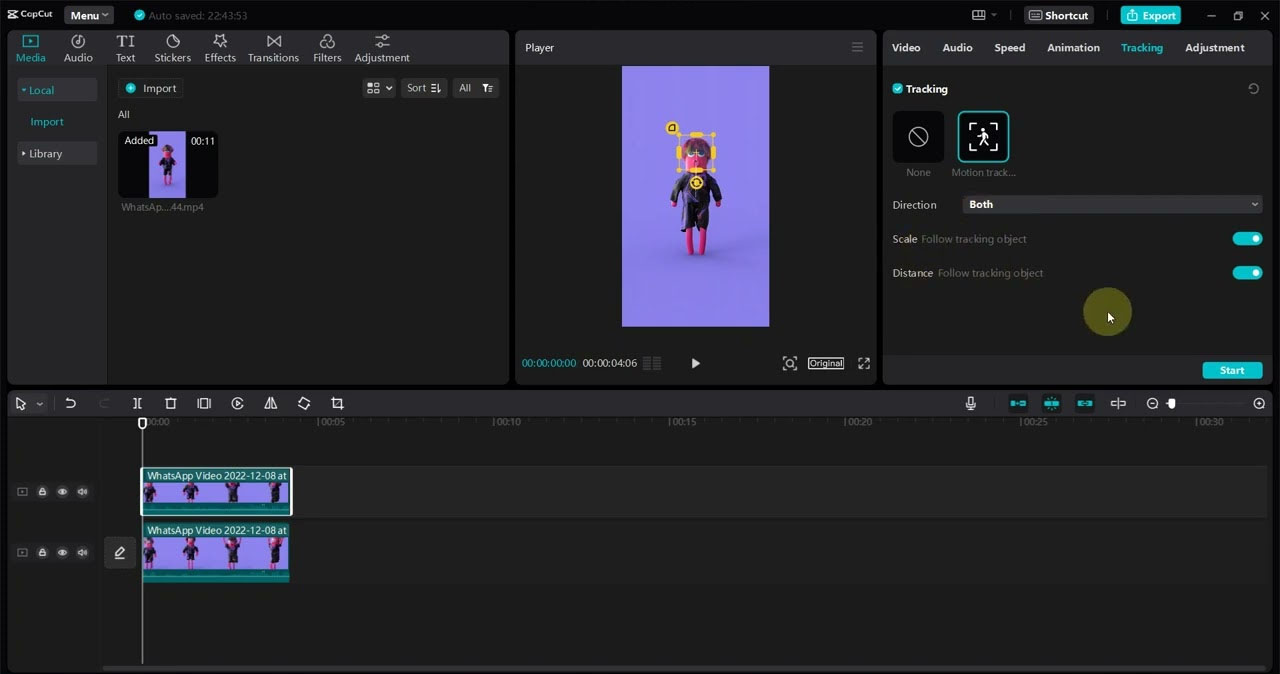
Task: Open the Menu in the top bar
Action: coord(88,15)
